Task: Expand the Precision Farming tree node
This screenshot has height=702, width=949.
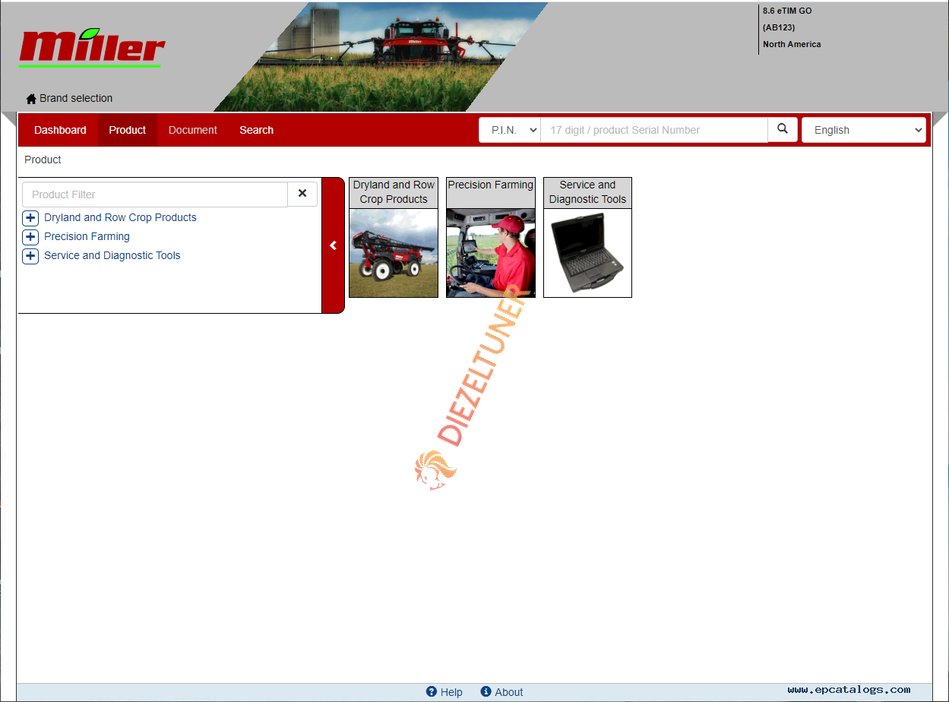Action: pyautogui.click(x=30, y=237)
